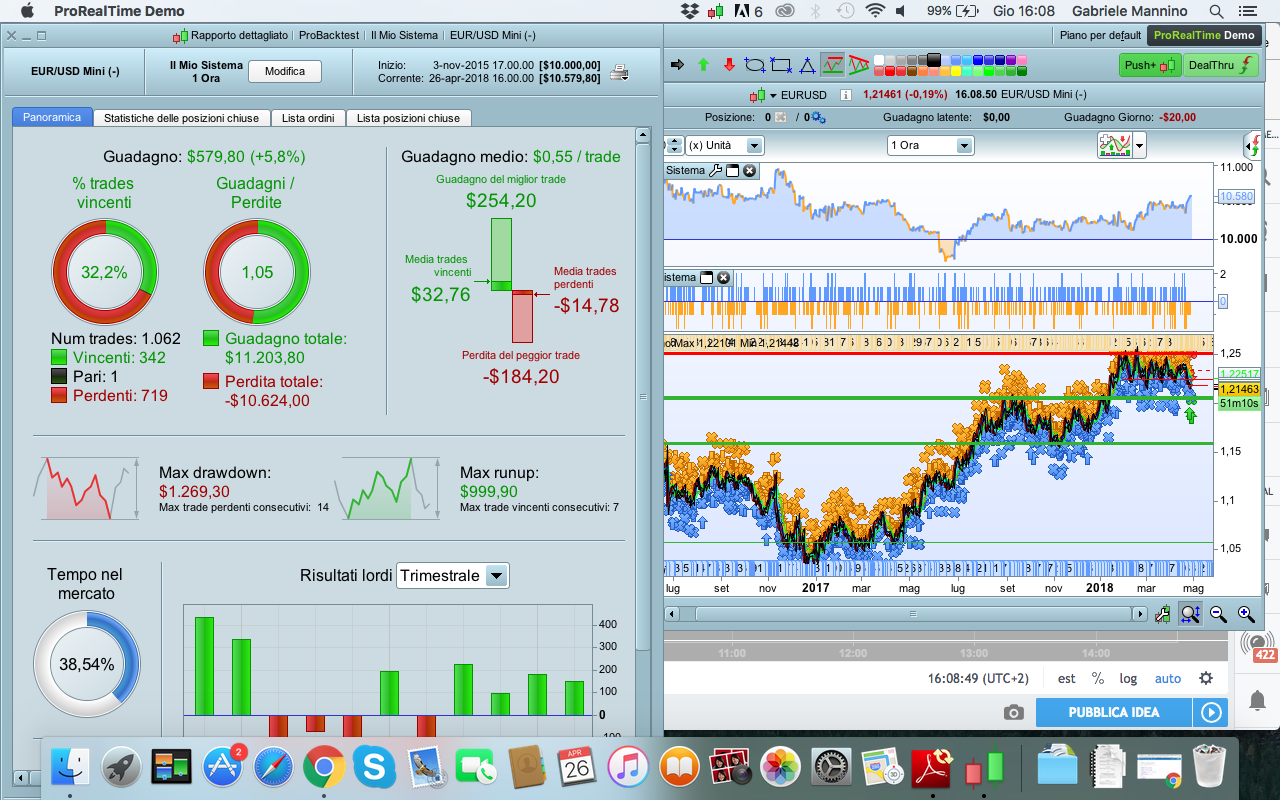Print the backtest report
This screenshot has height=800, width=1280.
(620, 72)
